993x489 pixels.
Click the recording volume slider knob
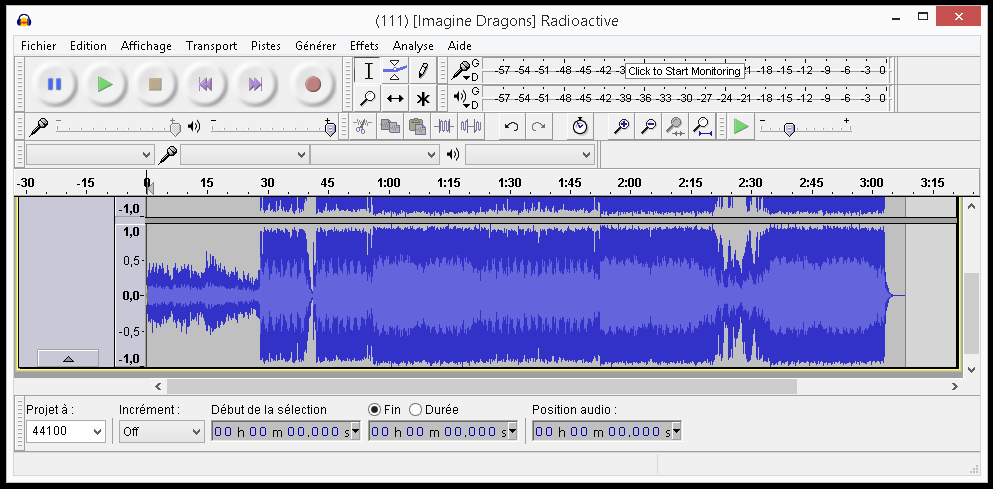pyautogui.click(x=175, y=128)
